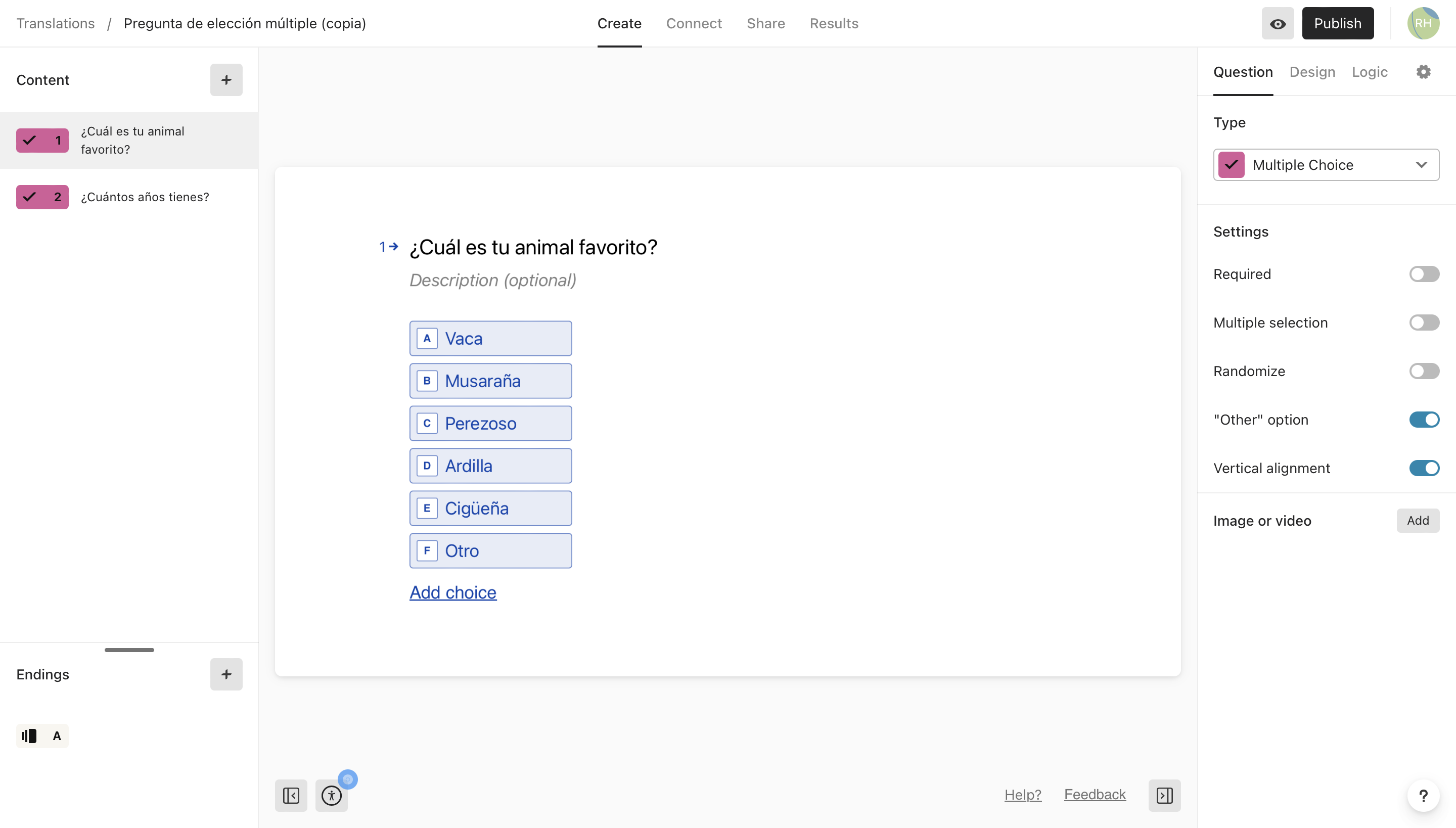
Task: Click the Publish button to publish form
Action: click(x=1337, y=23)
